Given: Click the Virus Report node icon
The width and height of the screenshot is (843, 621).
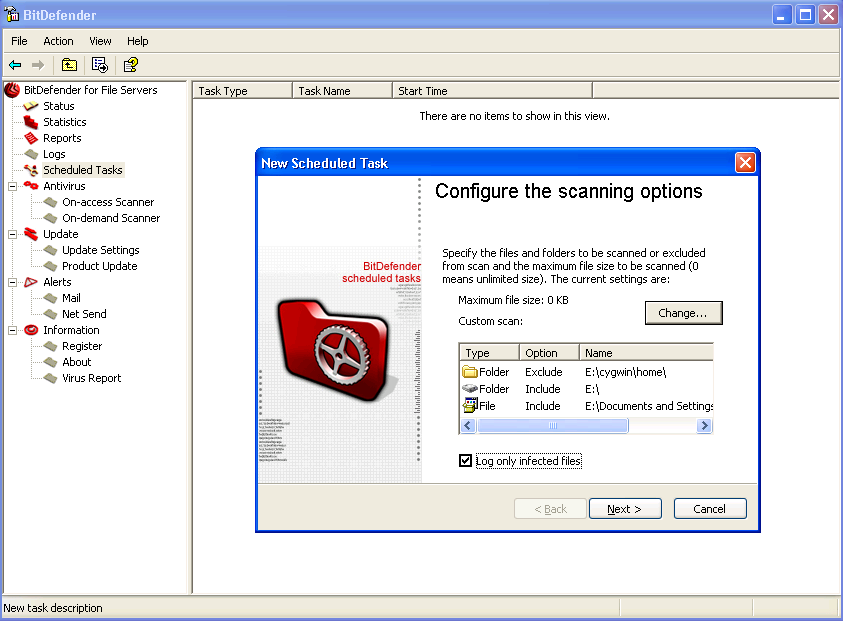Looking at the screenshot, I should (51, 378).
